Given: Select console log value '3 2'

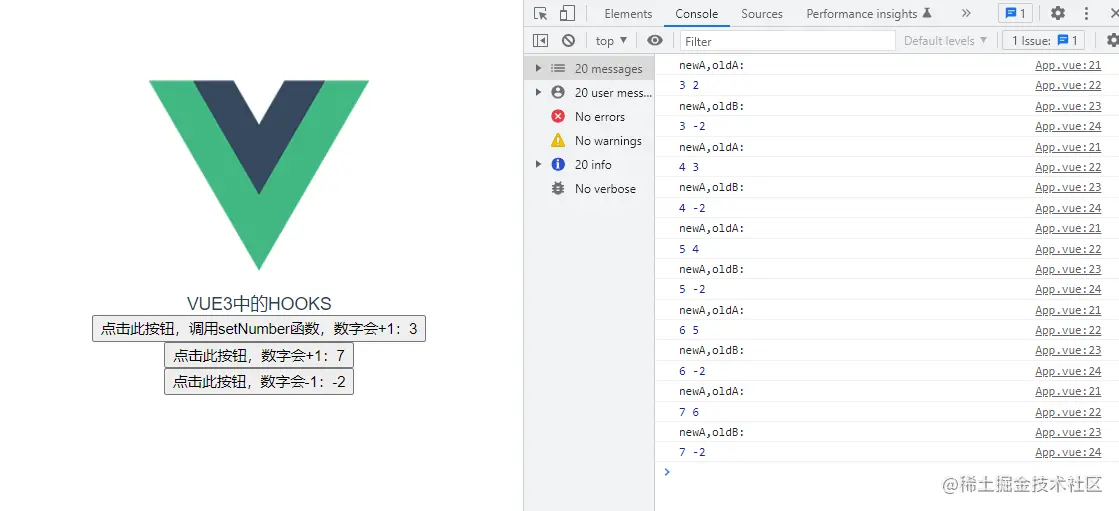Looking at the screenshot, I should pyautogui.click(x=689, y=86).
